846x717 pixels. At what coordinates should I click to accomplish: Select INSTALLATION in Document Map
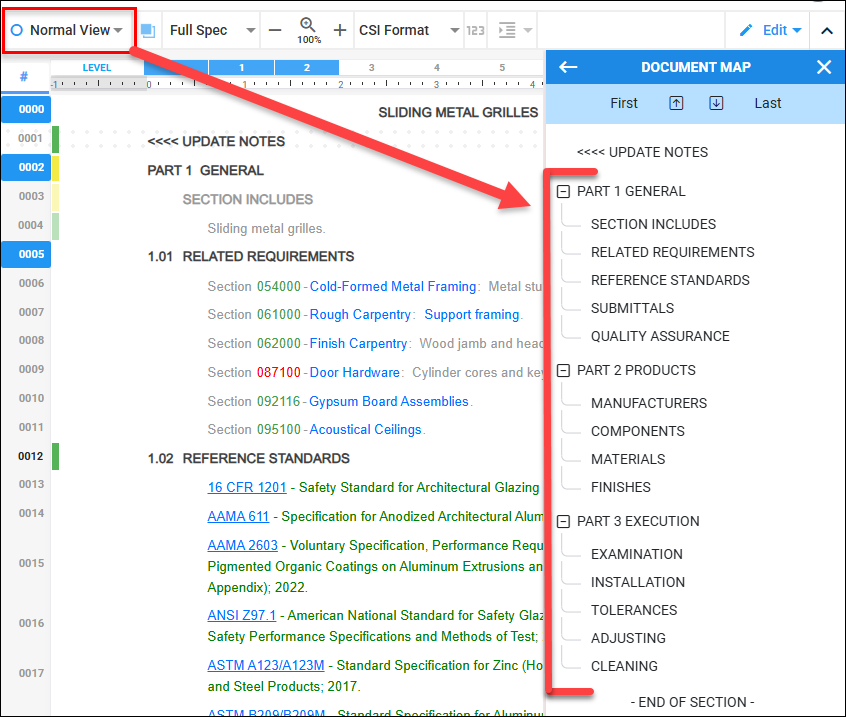click(x=638, y=582)
